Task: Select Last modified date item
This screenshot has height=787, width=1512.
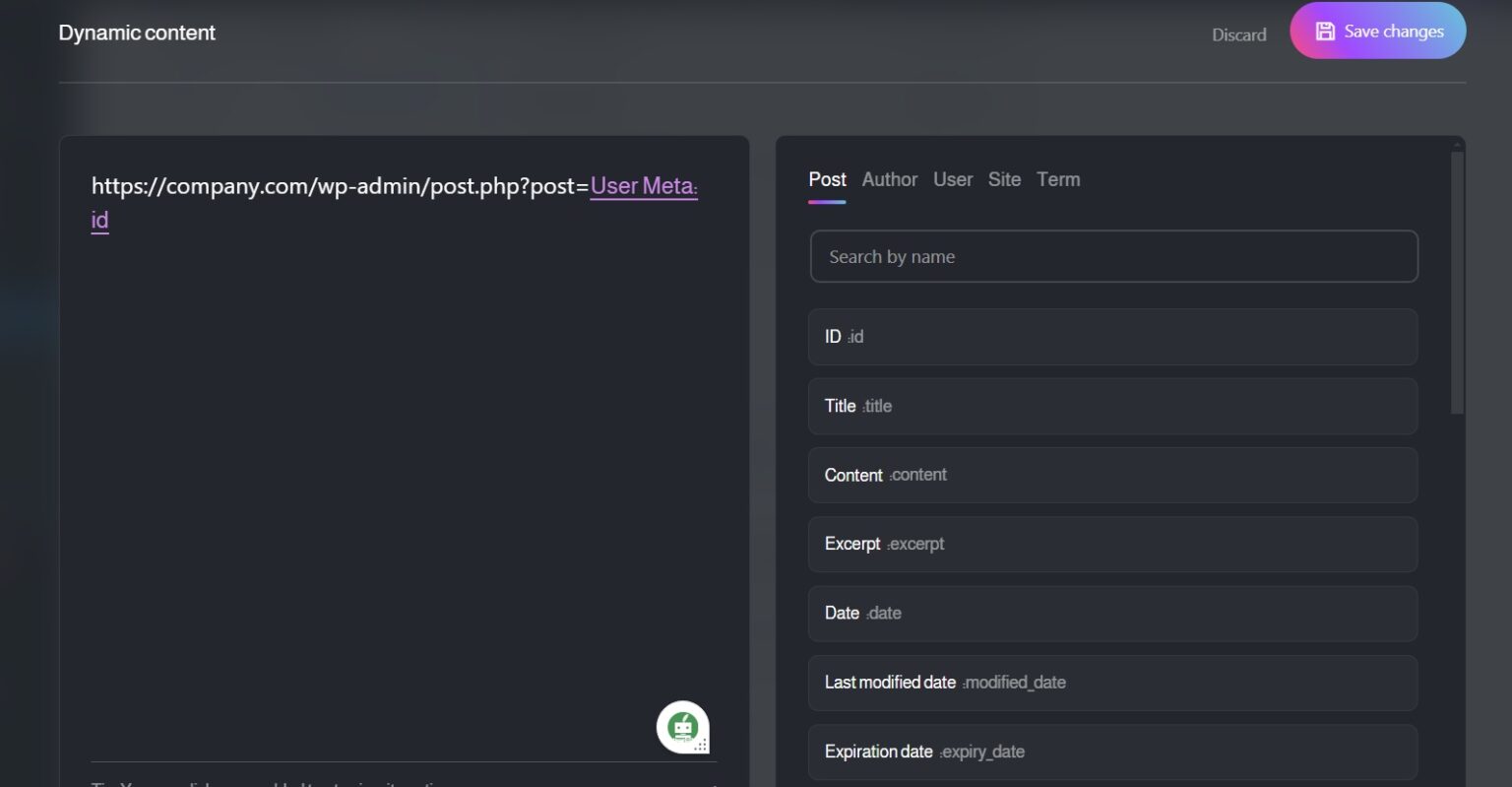Action: pyautogui.click(x=1112, y=683)
